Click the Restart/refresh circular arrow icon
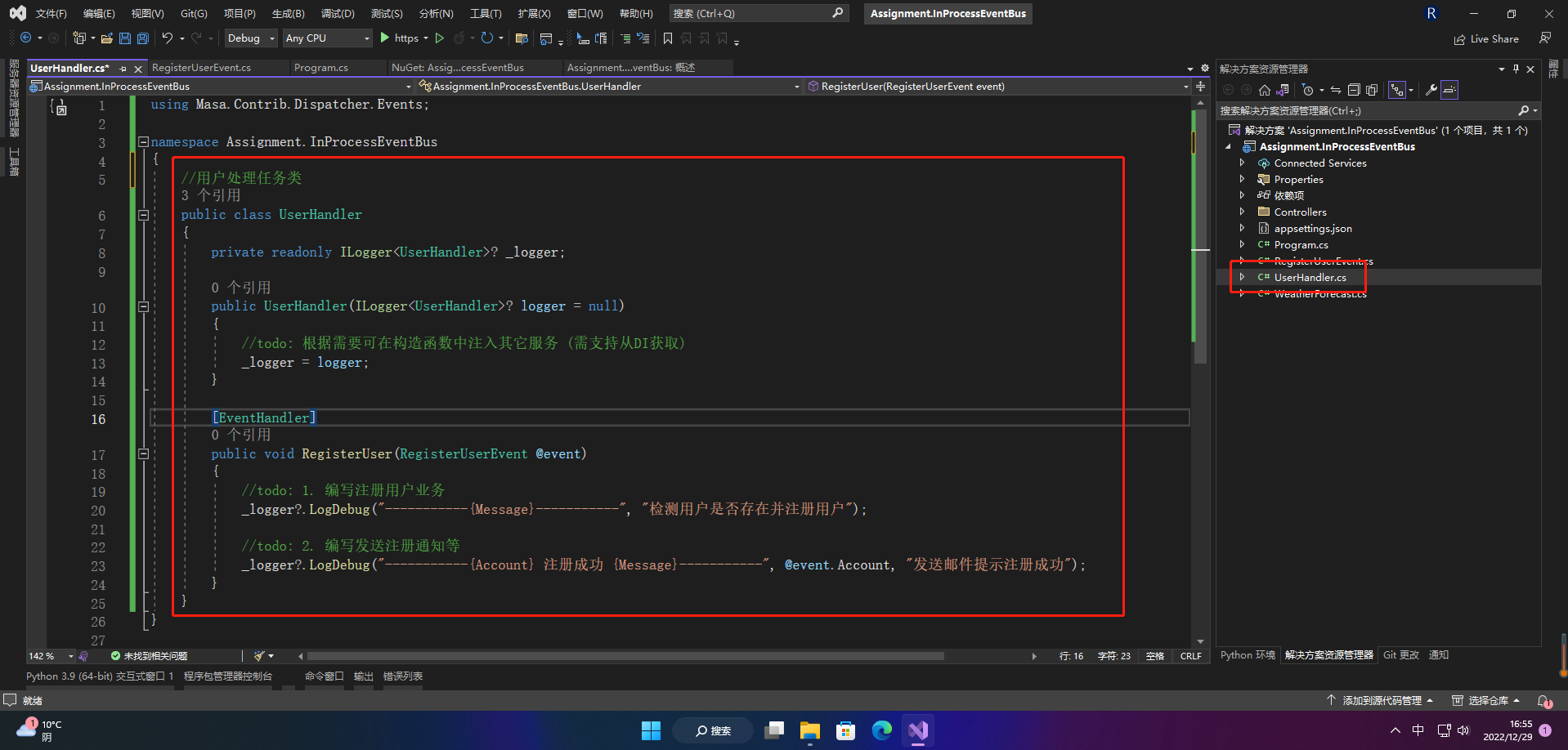The width and height of the screenshot is (1568, 750). coord(487,38)
